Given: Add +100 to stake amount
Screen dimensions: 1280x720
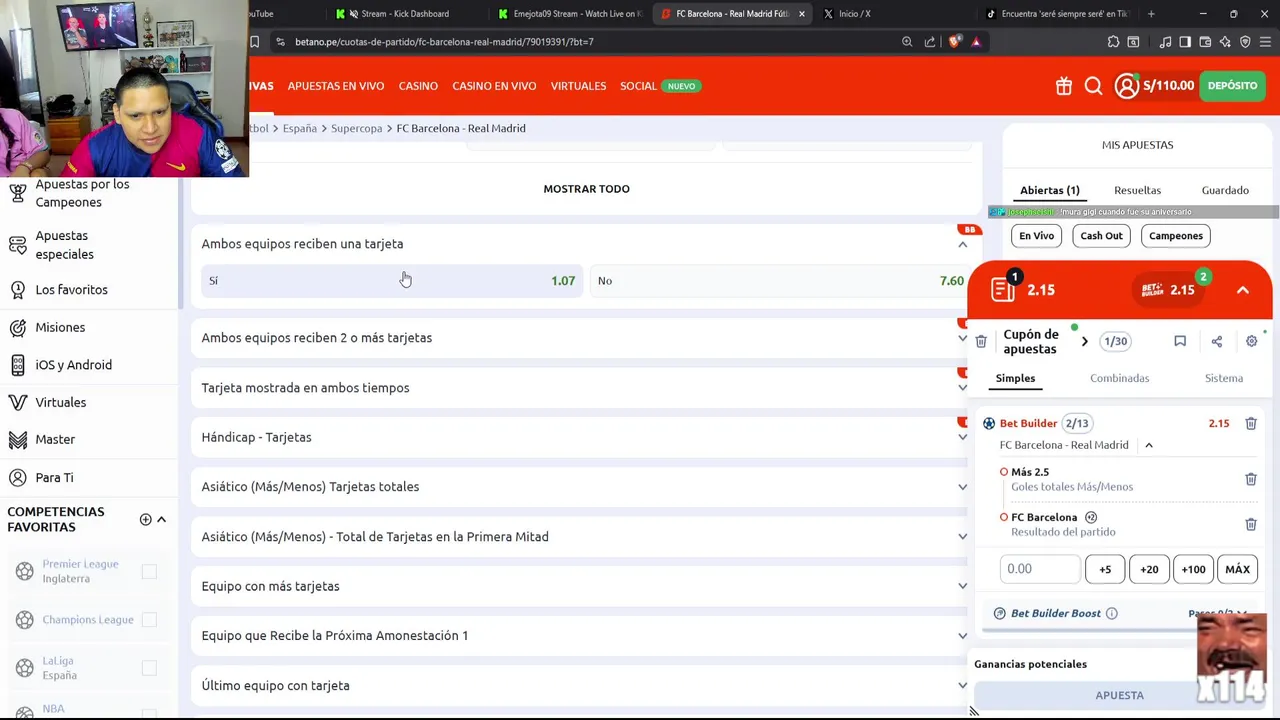Looking at the screenshot, I should click(1193, 569).
